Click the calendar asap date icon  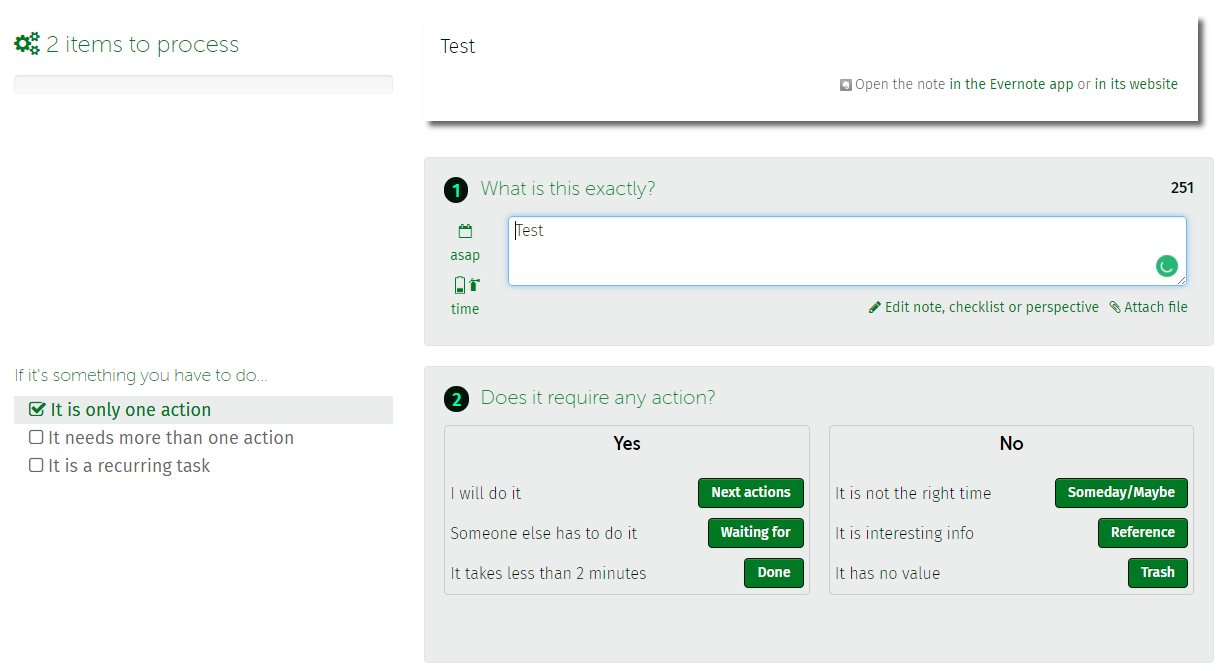click(x=465, y=232)
